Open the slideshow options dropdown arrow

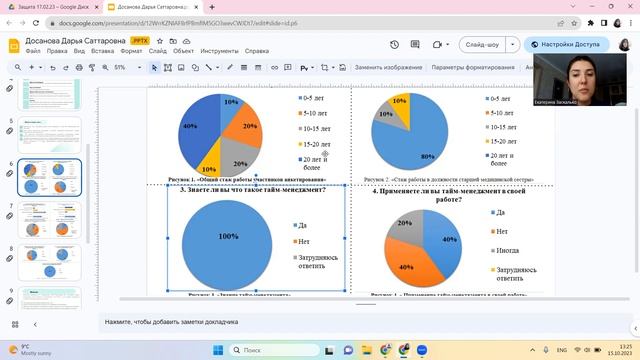(x=513, y=44)
